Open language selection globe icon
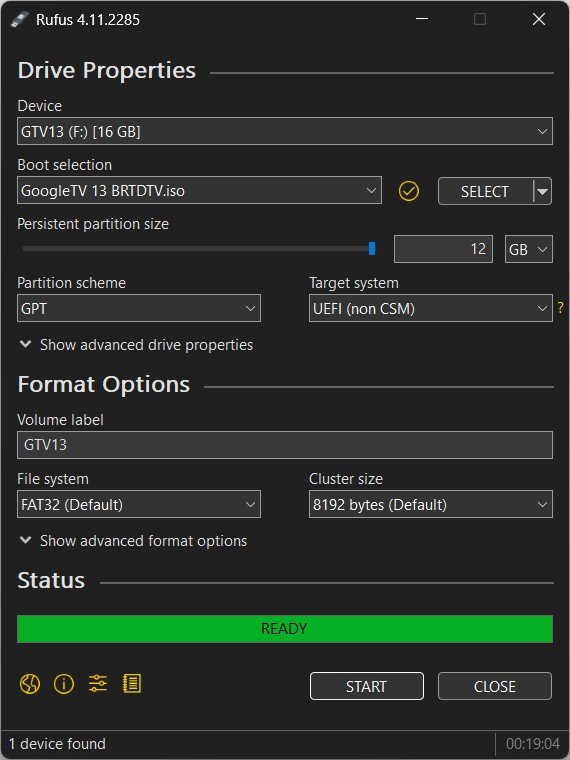This screenshot has height=760, width=570. [x=30, y=684]
